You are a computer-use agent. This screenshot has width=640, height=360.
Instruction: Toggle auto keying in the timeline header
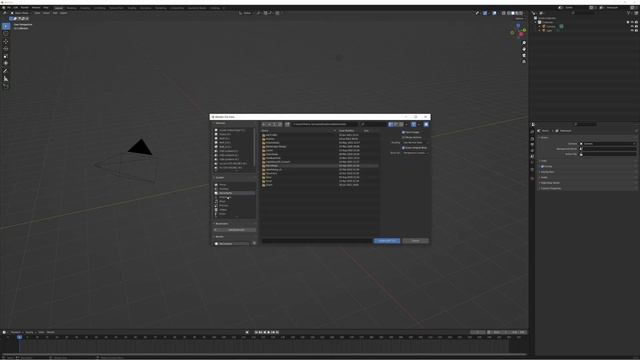(x=247, y=332)
